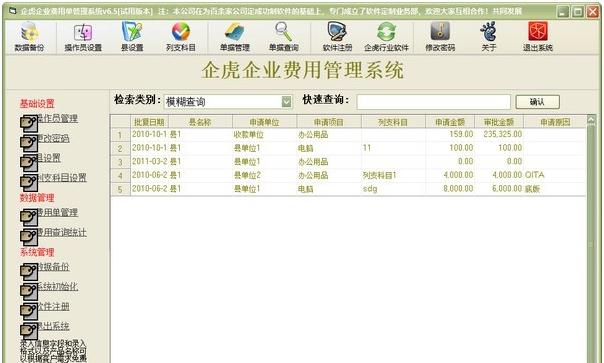Launch 单据查询 magnifier icon
The width and height of the screenshot is (604, 363).
284,36
